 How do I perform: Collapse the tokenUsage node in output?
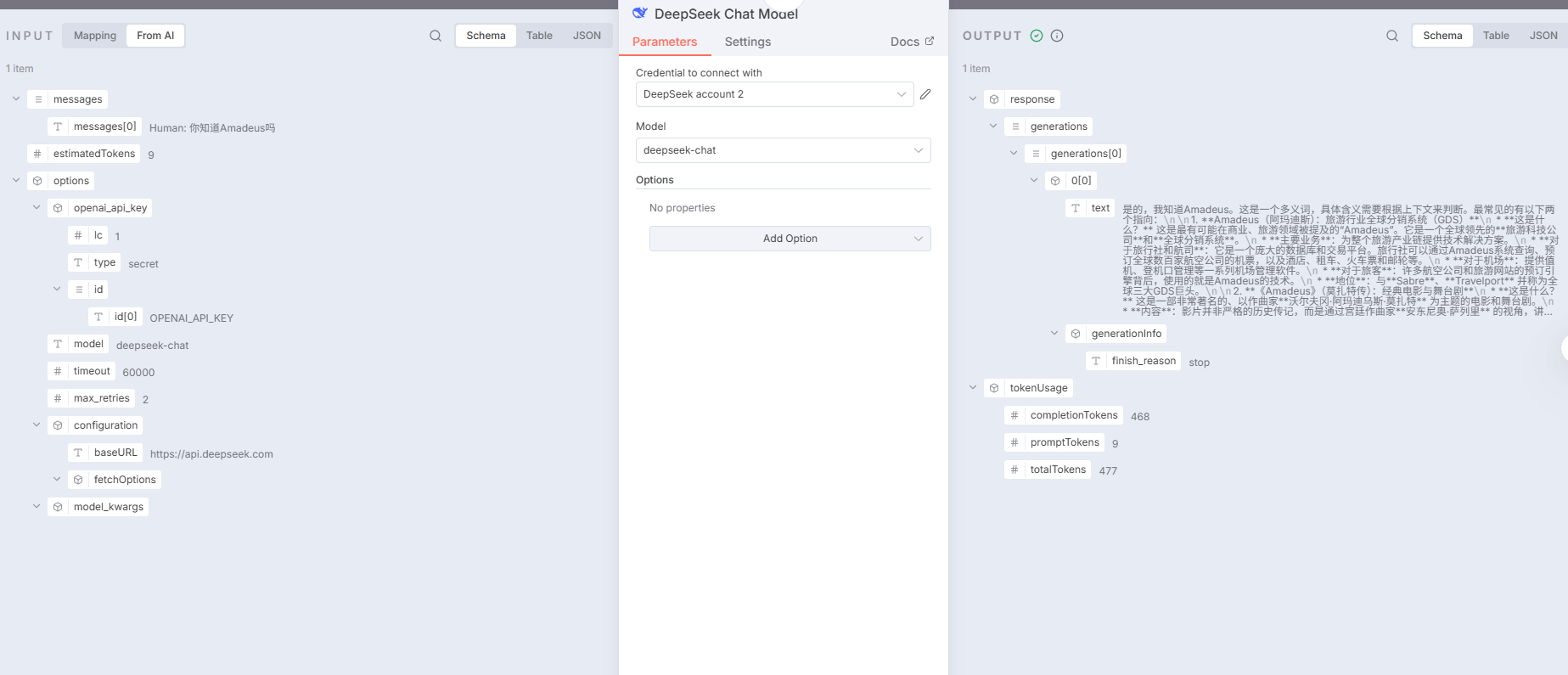click(x=973, y=388)
